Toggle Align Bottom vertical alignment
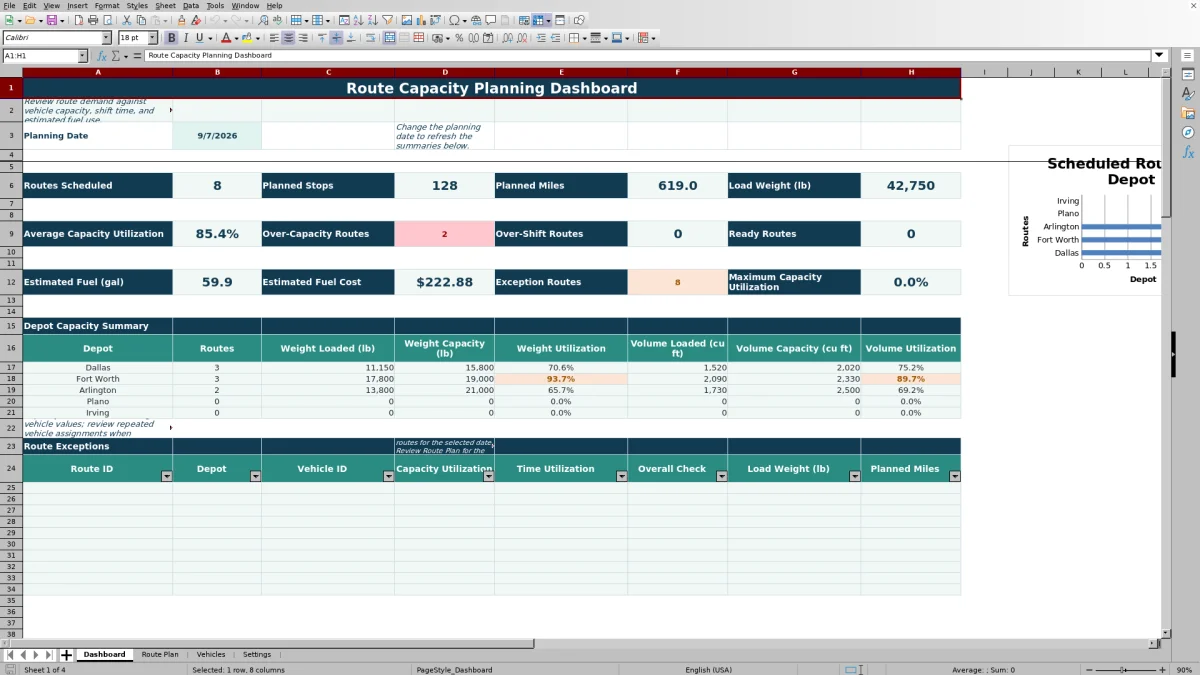Viewport: 1200px width, 675px height. (x=350, y=38)
